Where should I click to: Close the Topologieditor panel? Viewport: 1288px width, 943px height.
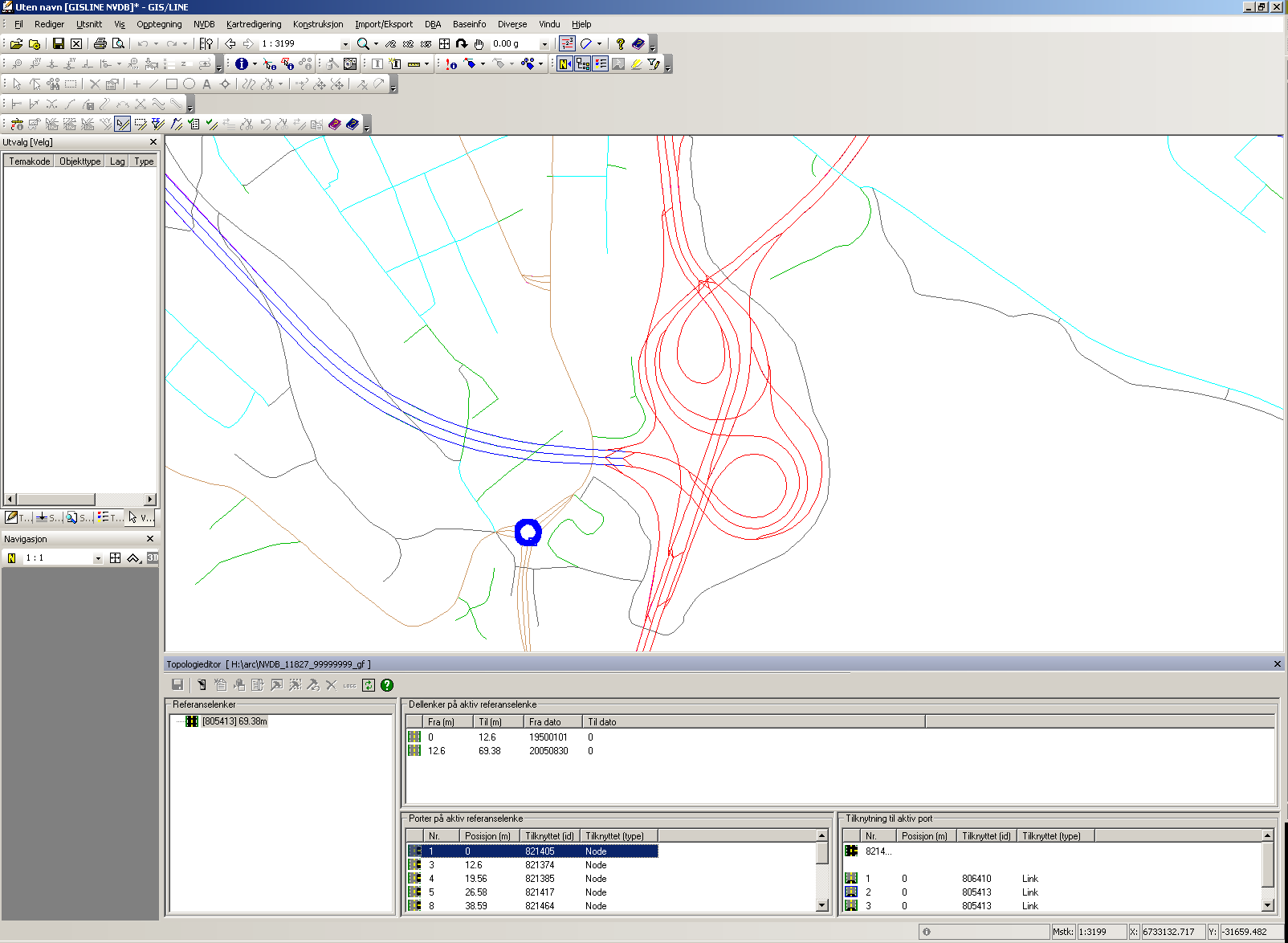tap(1278, 664)
